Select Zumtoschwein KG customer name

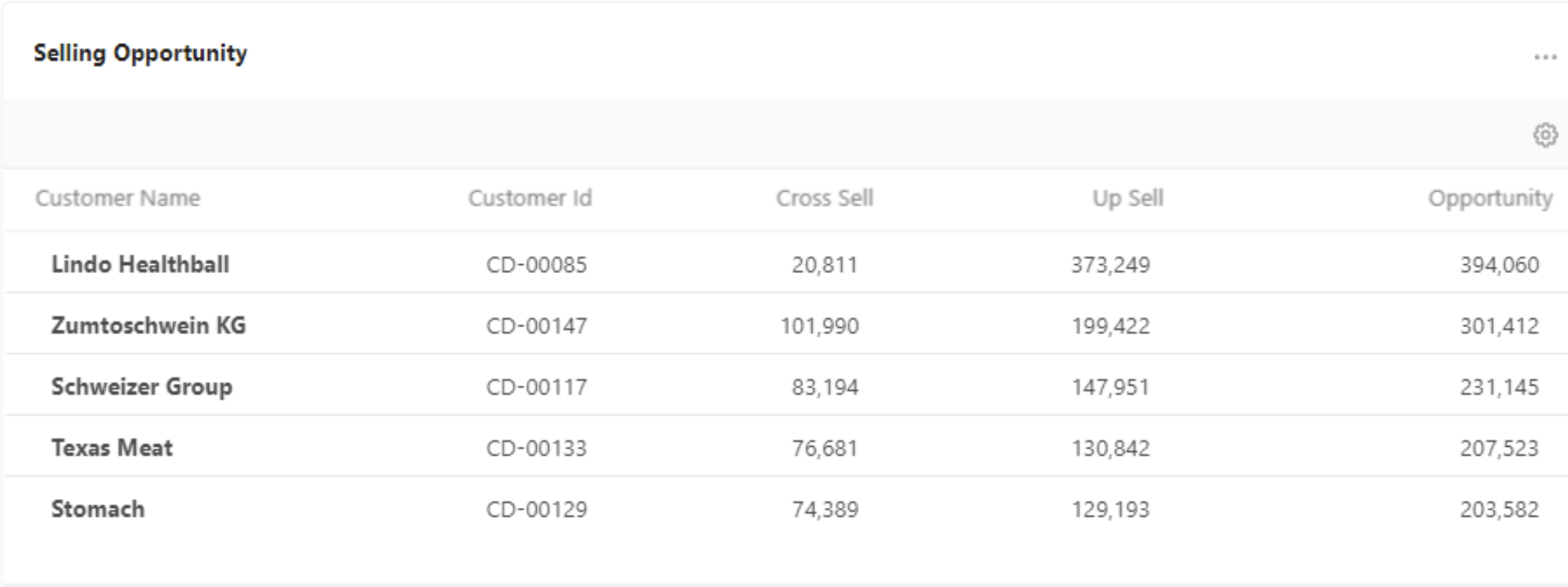click(x=148, y=325)
